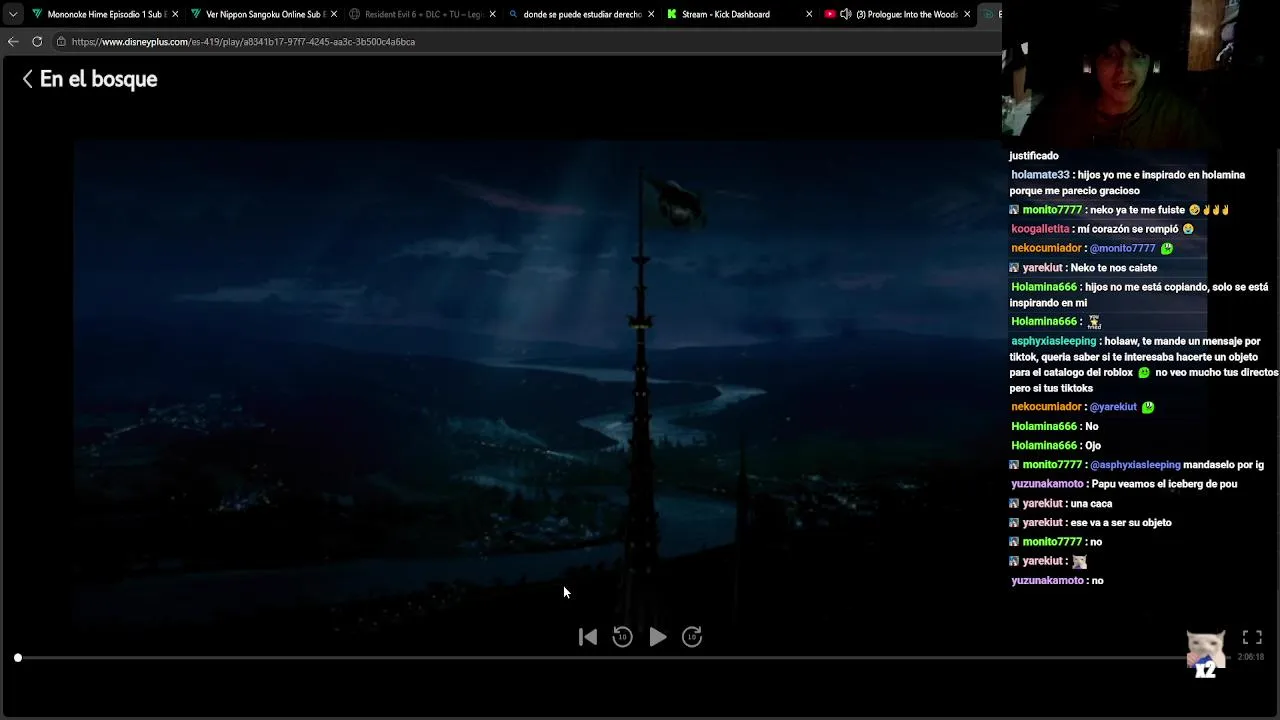Close the Mononoke Hime Episodio 1 tab
This screenshot has width=1280, height=720.
(x=175, y=14)
